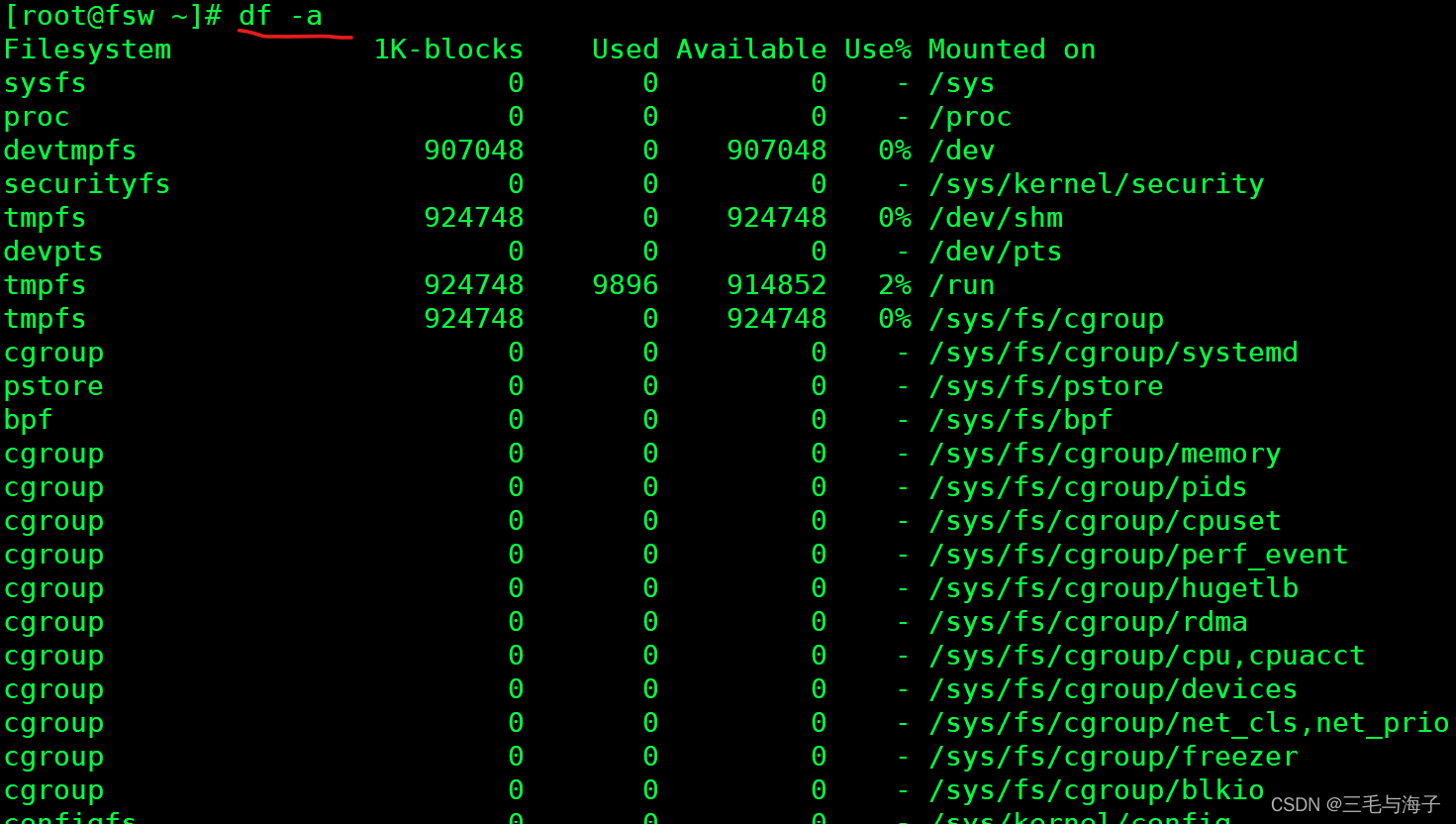Screen dimensions: 1456x824
Task: Click the '/sys/fs/cgroup/pids' mount point
Action: click(x=1088, y=487)
